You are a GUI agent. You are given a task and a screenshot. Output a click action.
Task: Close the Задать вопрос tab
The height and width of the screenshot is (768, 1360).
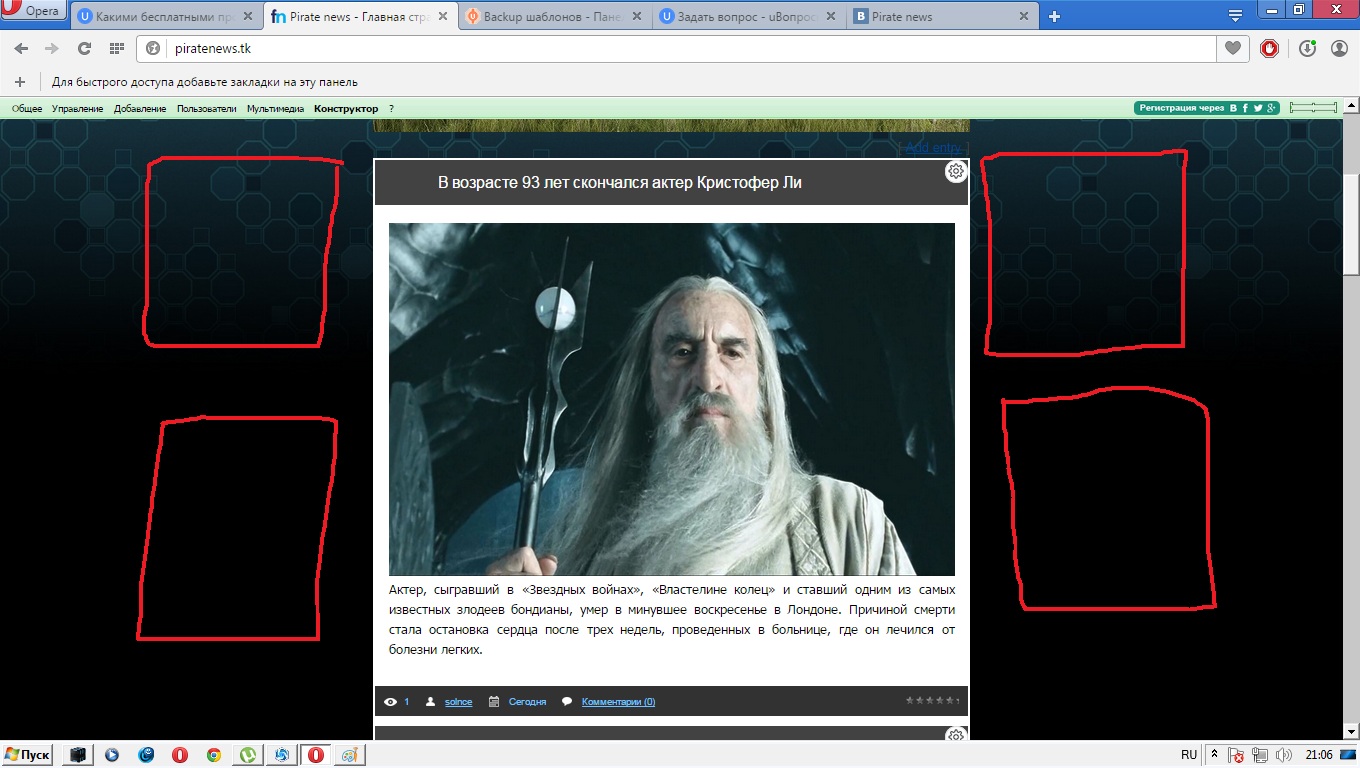(x=830, y=16)
